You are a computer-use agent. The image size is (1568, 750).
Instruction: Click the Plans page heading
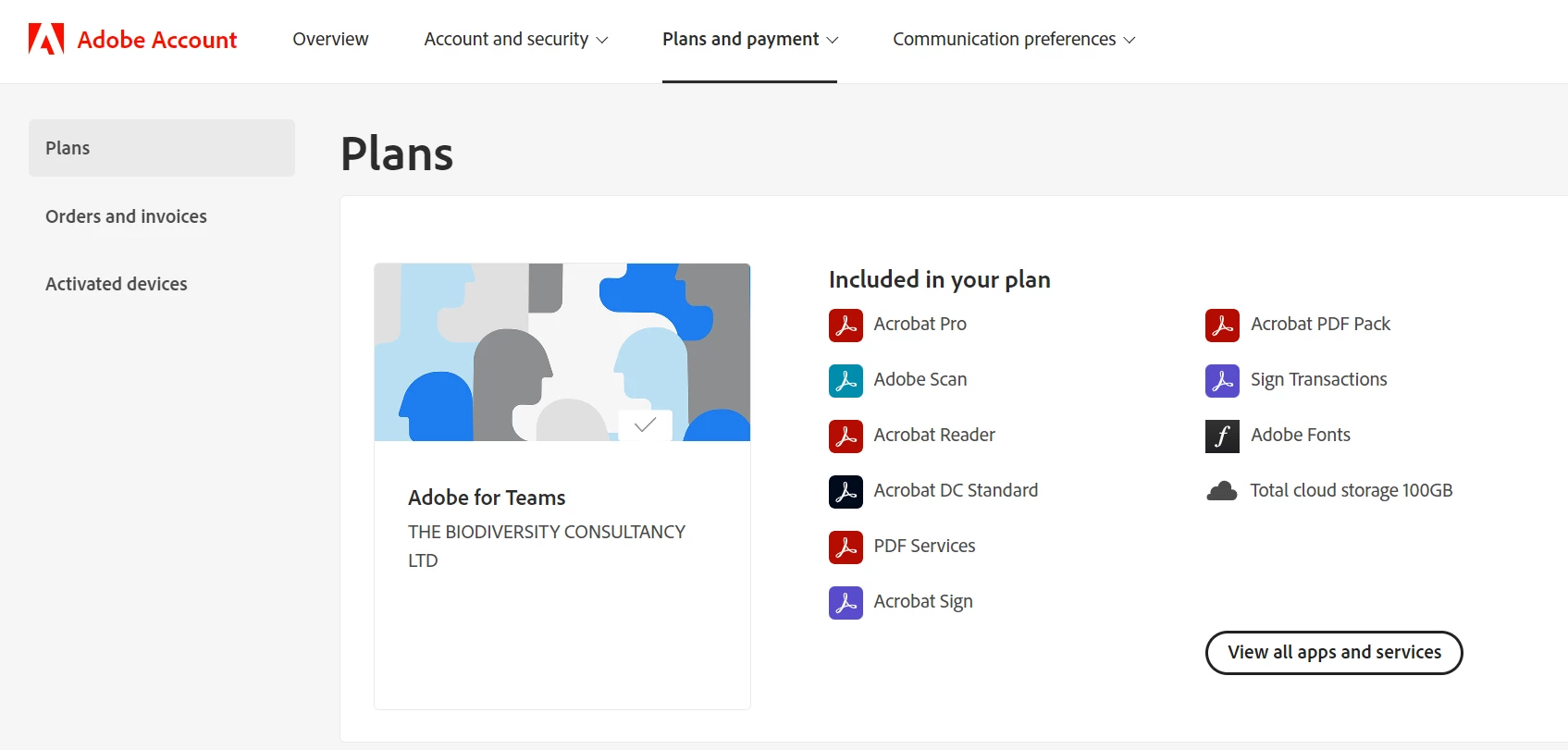397,154
